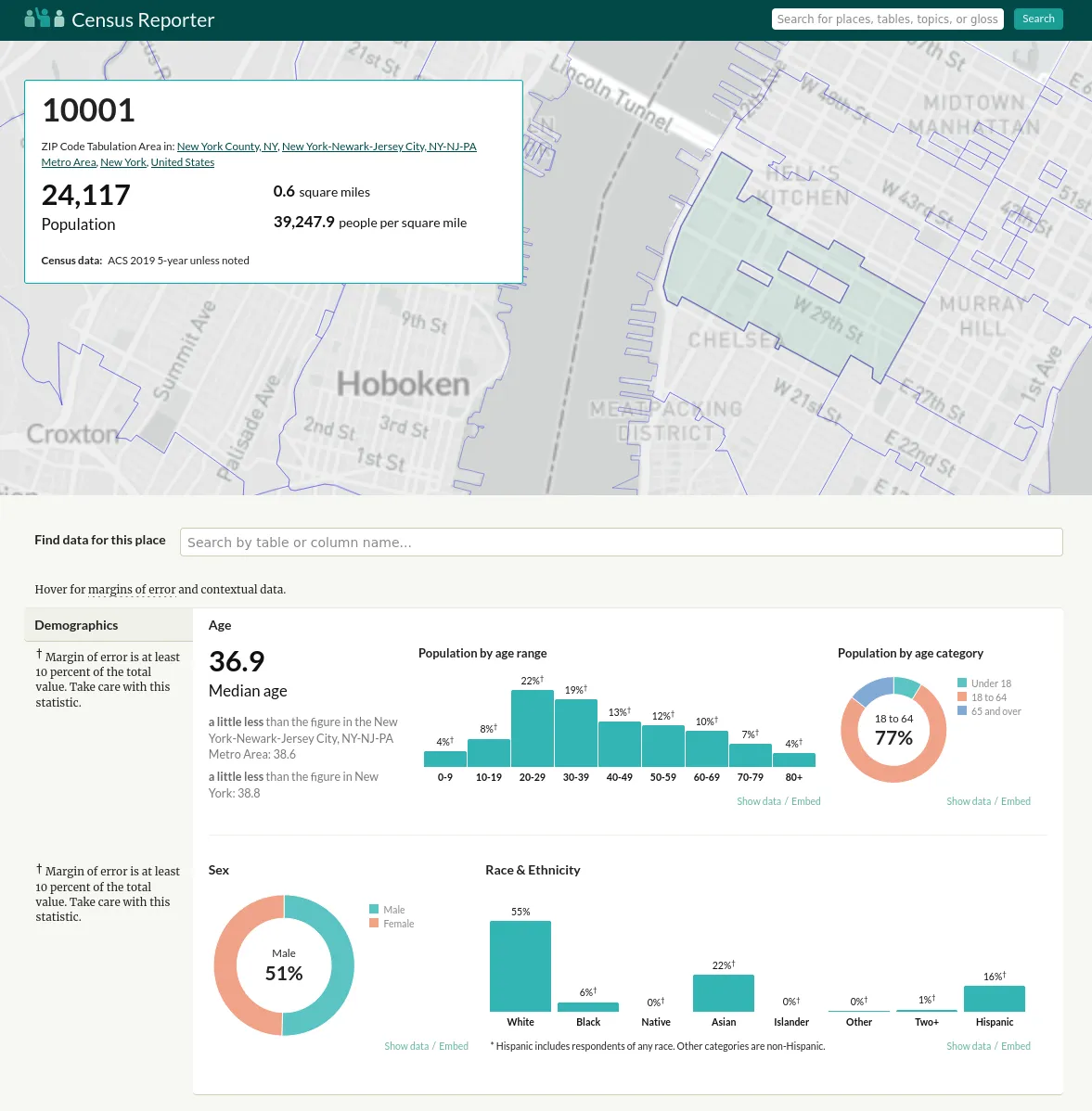Show data for the Sex chart
The width and height of the screenshot is (1092, 1111).
tap(405, 1045)
